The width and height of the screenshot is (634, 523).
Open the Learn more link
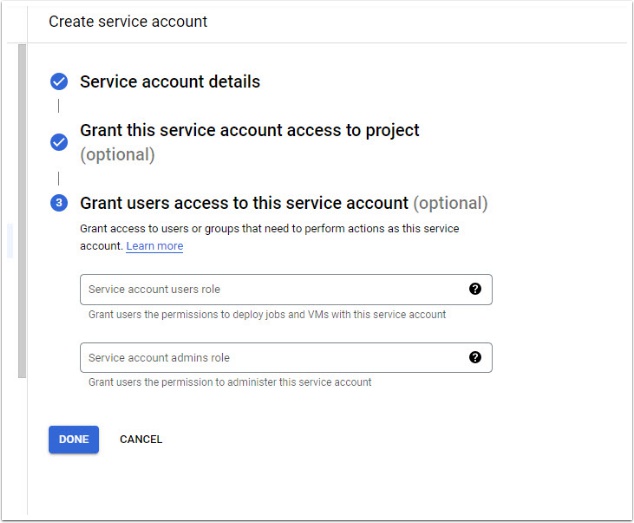[x=154, y=246]
